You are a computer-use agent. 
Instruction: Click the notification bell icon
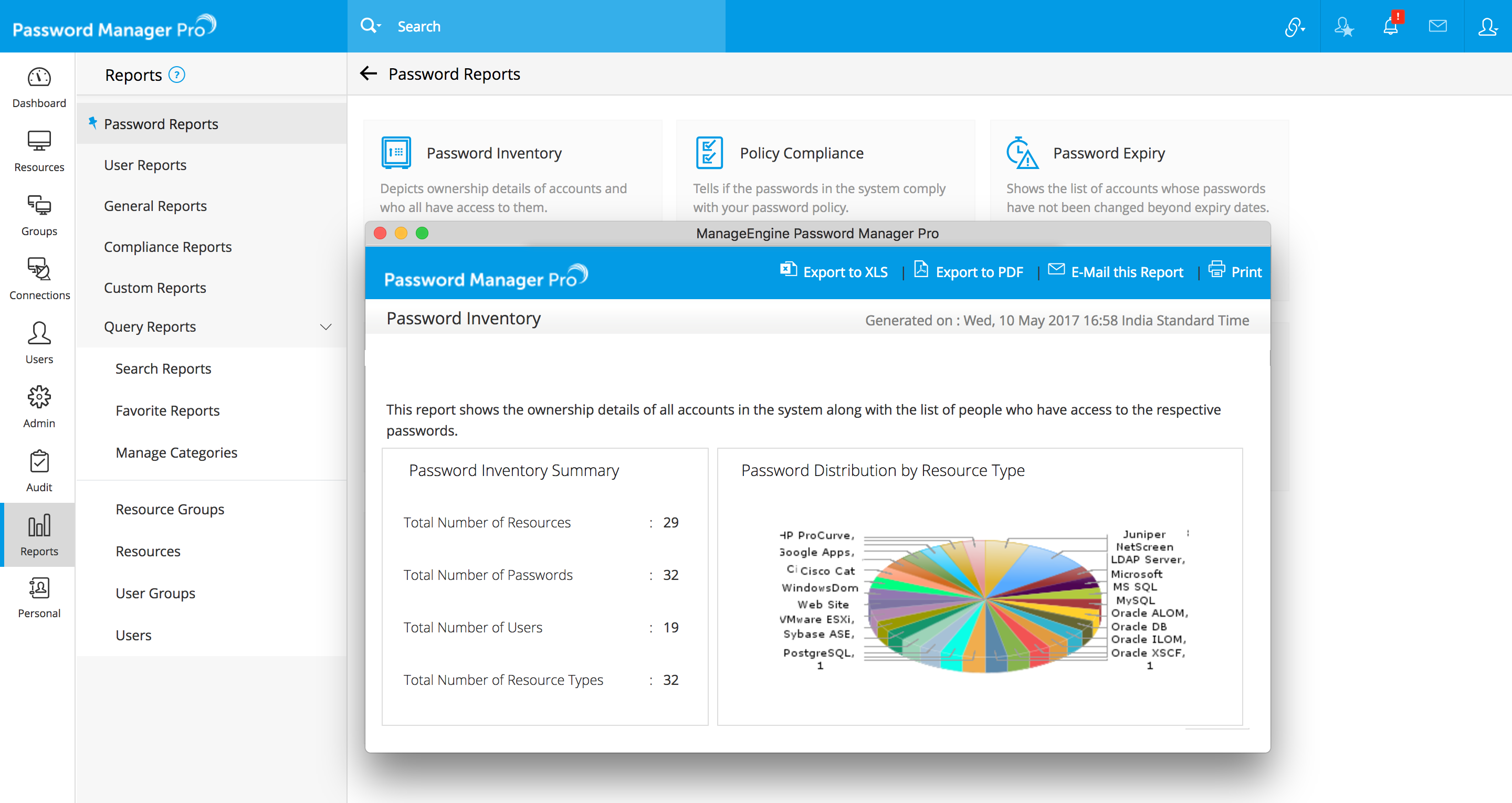coord(1390,26)
